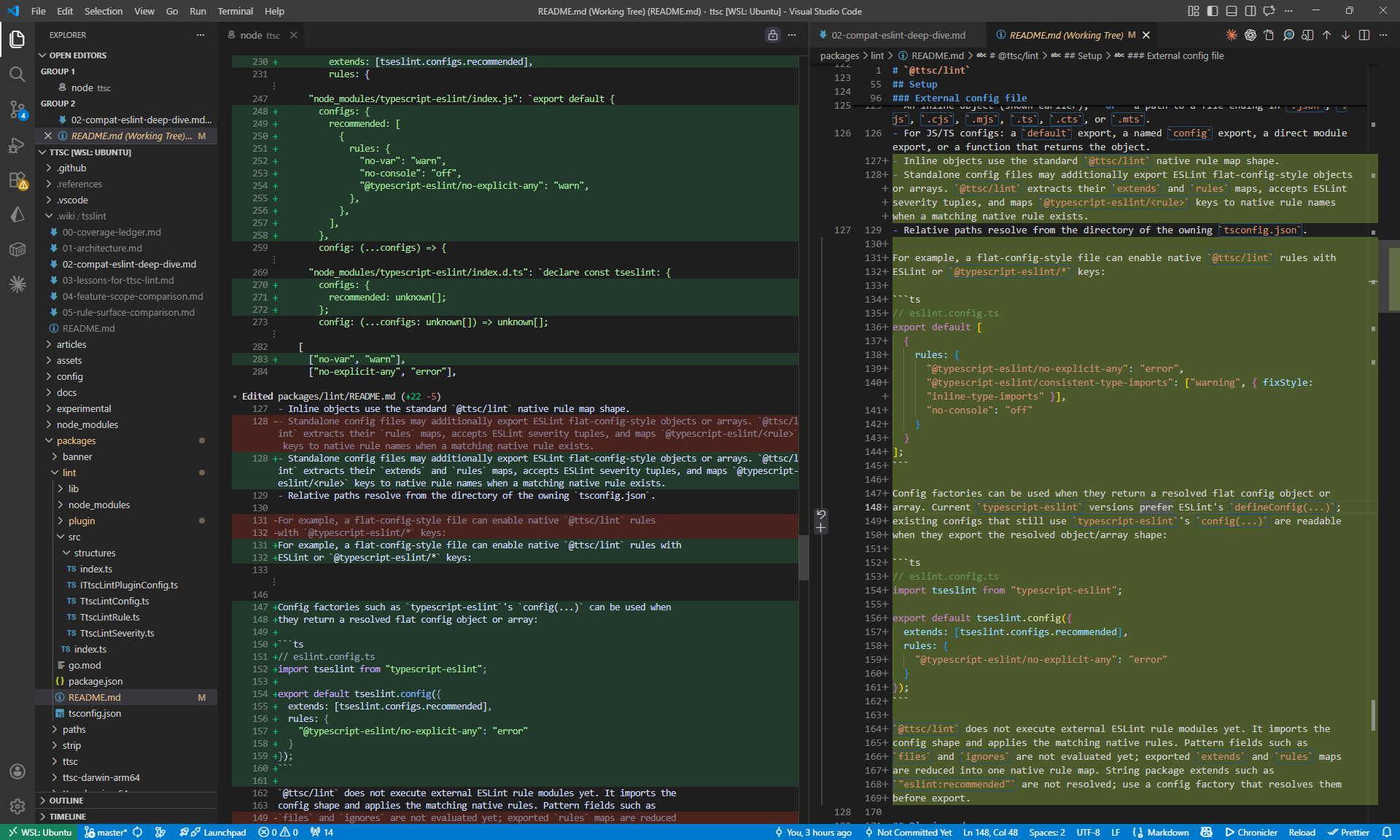Split the README editor to the right
The height and width of the screenshot is (840, 1400).
pyautogui.click(x=1364, y=35)
